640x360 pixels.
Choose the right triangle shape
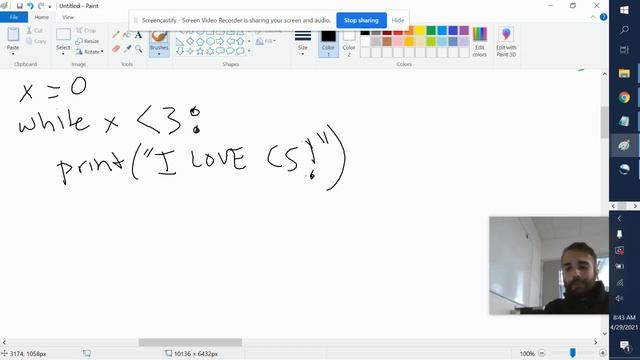(180, 42)
